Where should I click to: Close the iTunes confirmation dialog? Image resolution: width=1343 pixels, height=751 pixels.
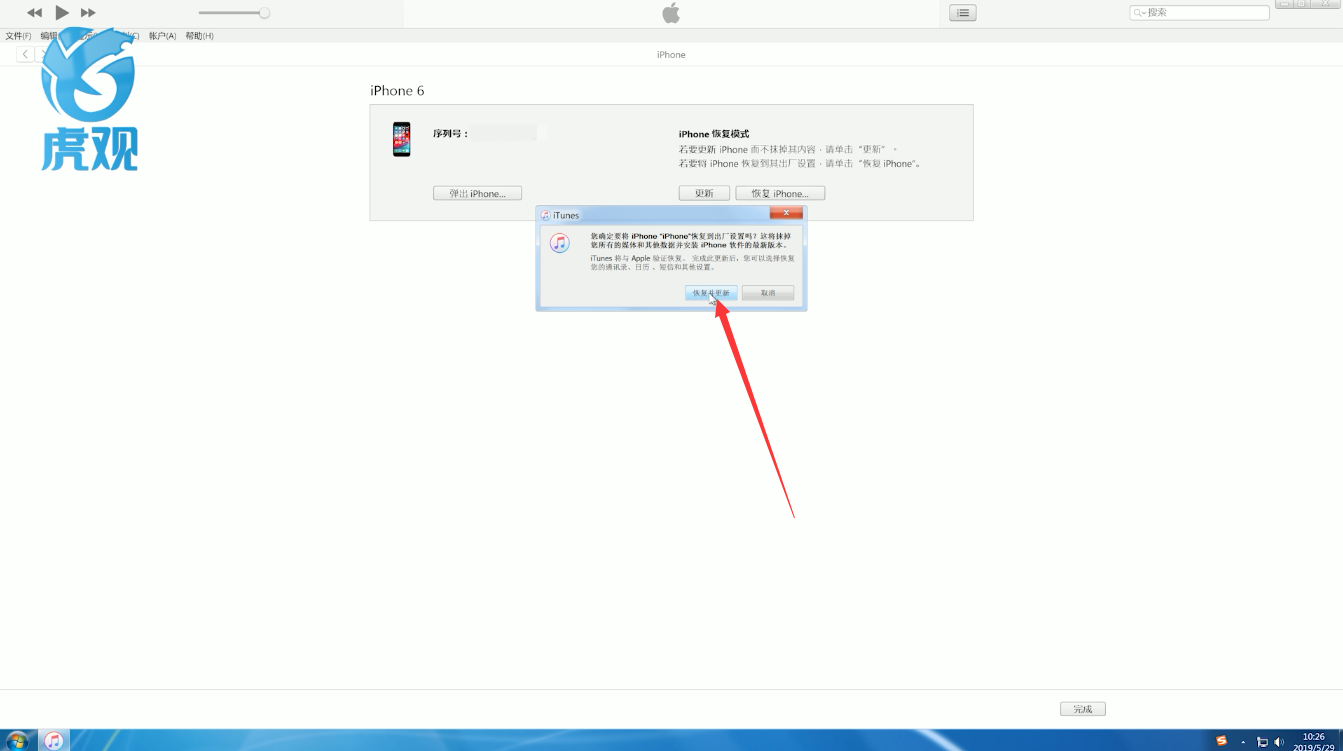pos(786,213)
